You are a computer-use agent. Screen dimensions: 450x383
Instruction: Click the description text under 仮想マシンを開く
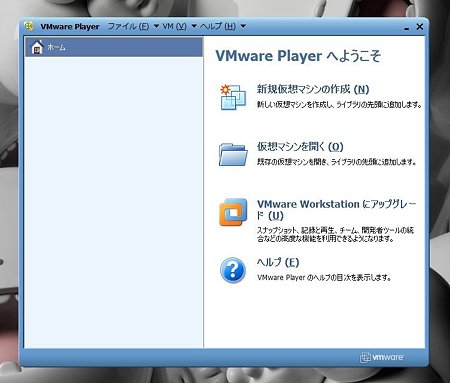(337, 162)
